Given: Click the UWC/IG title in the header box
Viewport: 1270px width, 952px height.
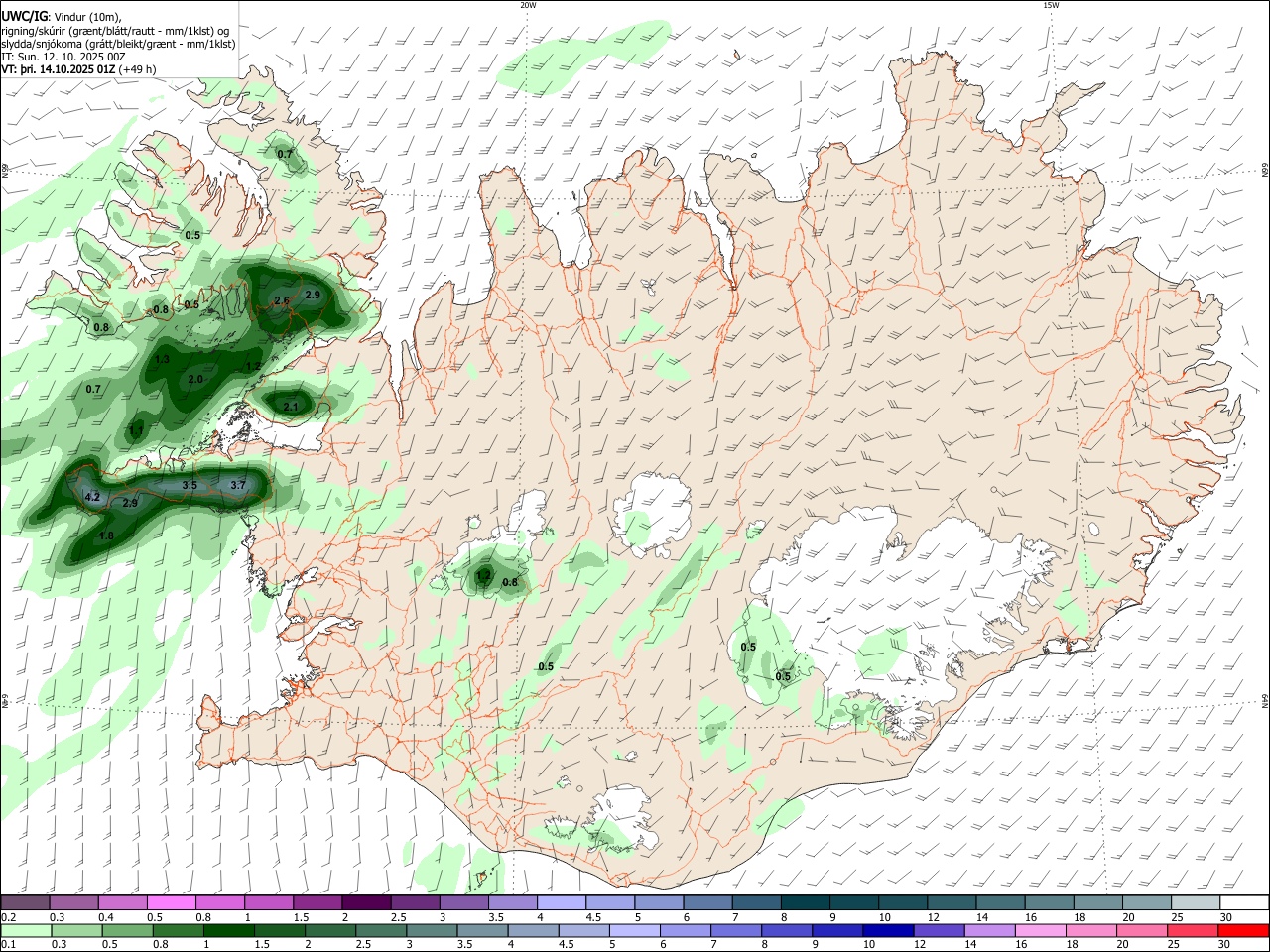Looking at the screenshot, I should [x=25, y=16].
